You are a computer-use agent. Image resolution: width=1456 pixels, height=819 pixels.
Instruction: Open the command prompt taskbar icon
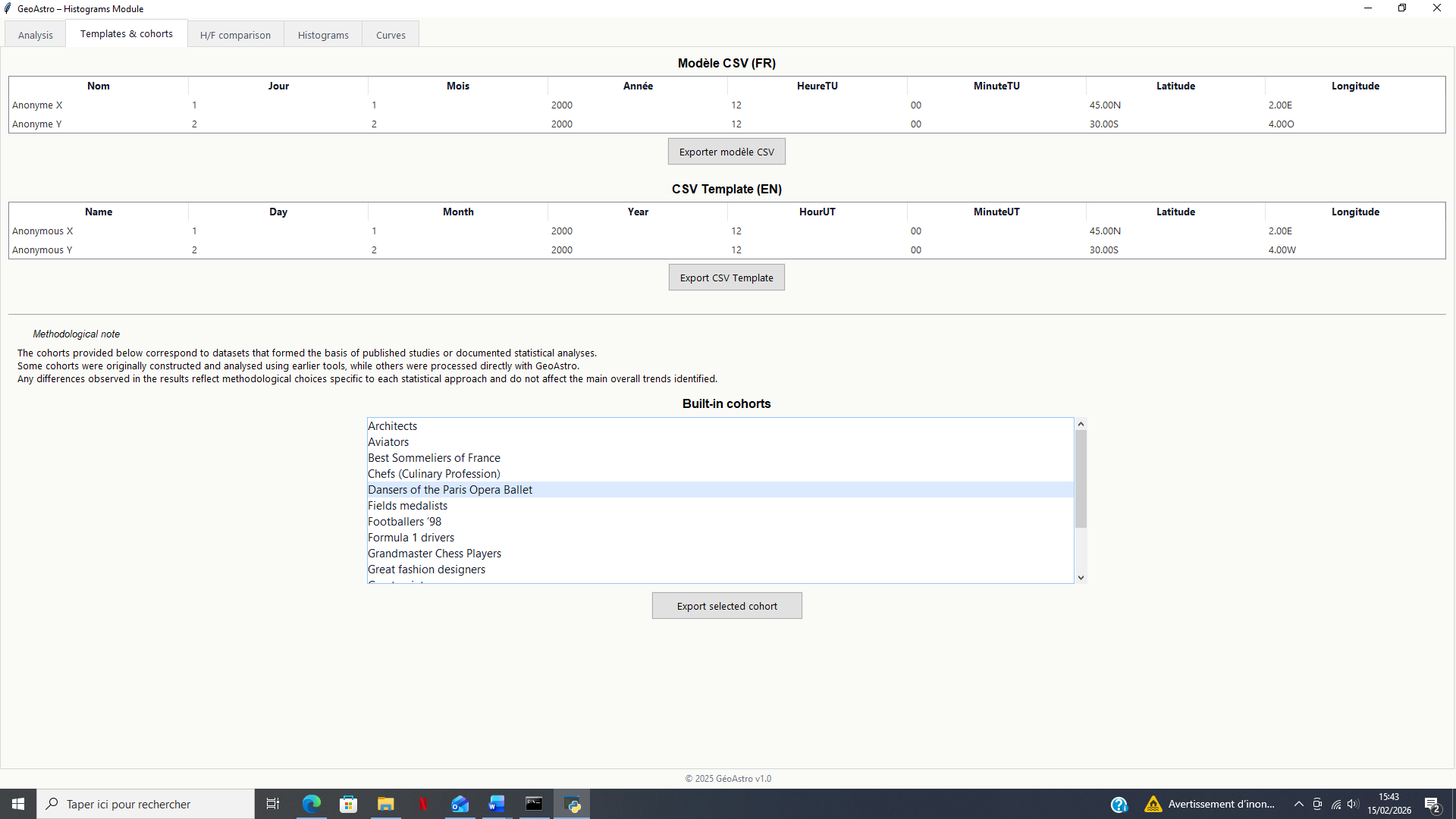tap(534, 804)
